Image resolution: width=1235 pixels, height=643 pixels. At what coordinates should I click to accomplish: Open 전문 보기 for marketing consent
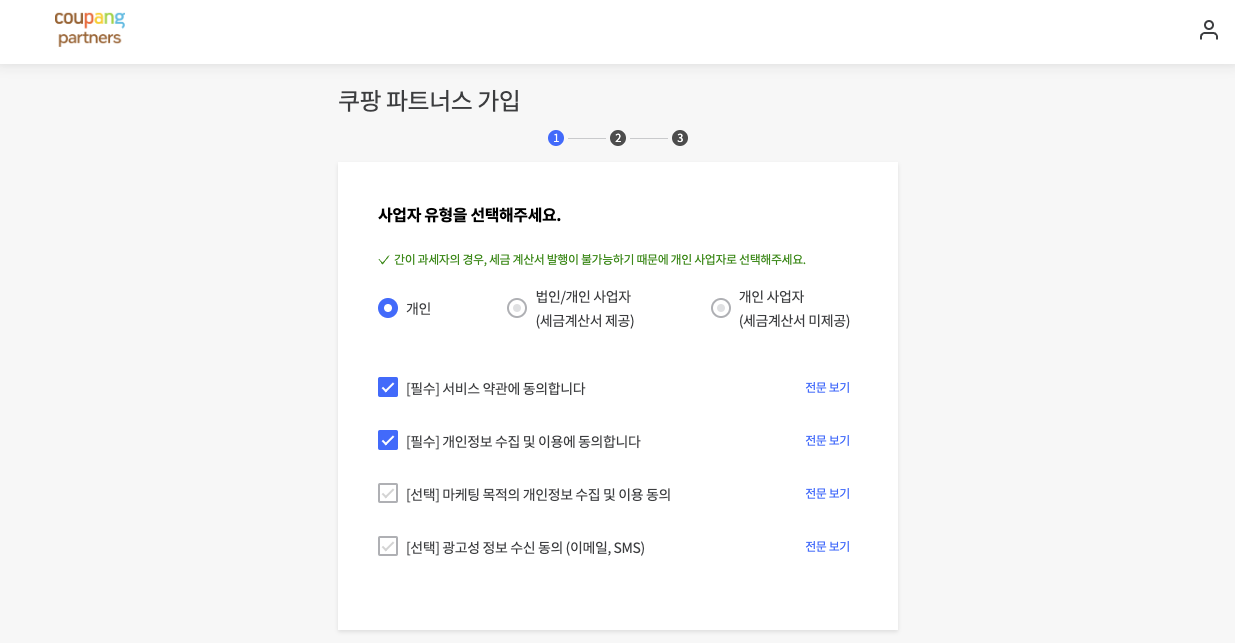(827, 493)
